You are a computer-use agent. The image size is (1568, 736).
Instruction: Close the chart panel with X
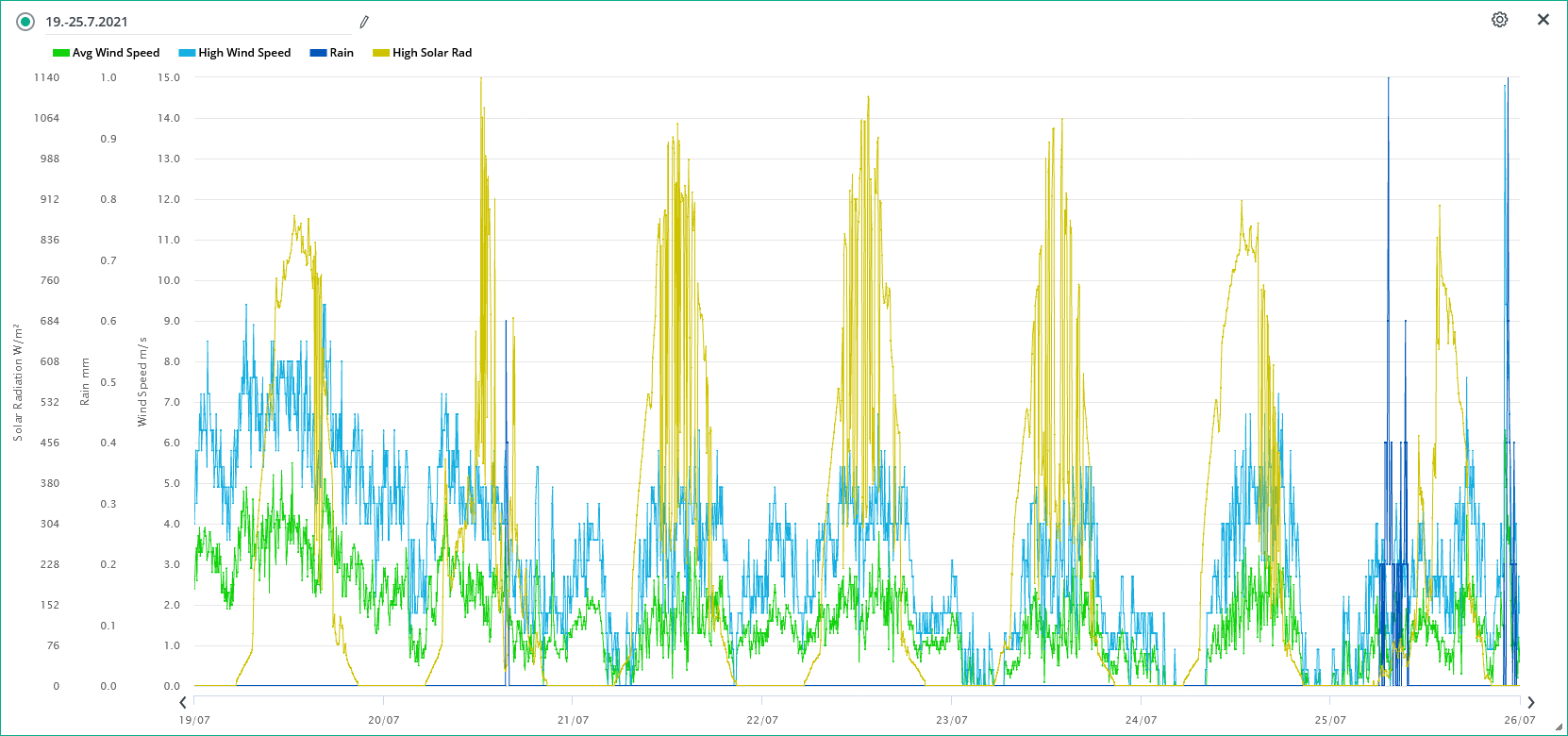coord(1543,20)
